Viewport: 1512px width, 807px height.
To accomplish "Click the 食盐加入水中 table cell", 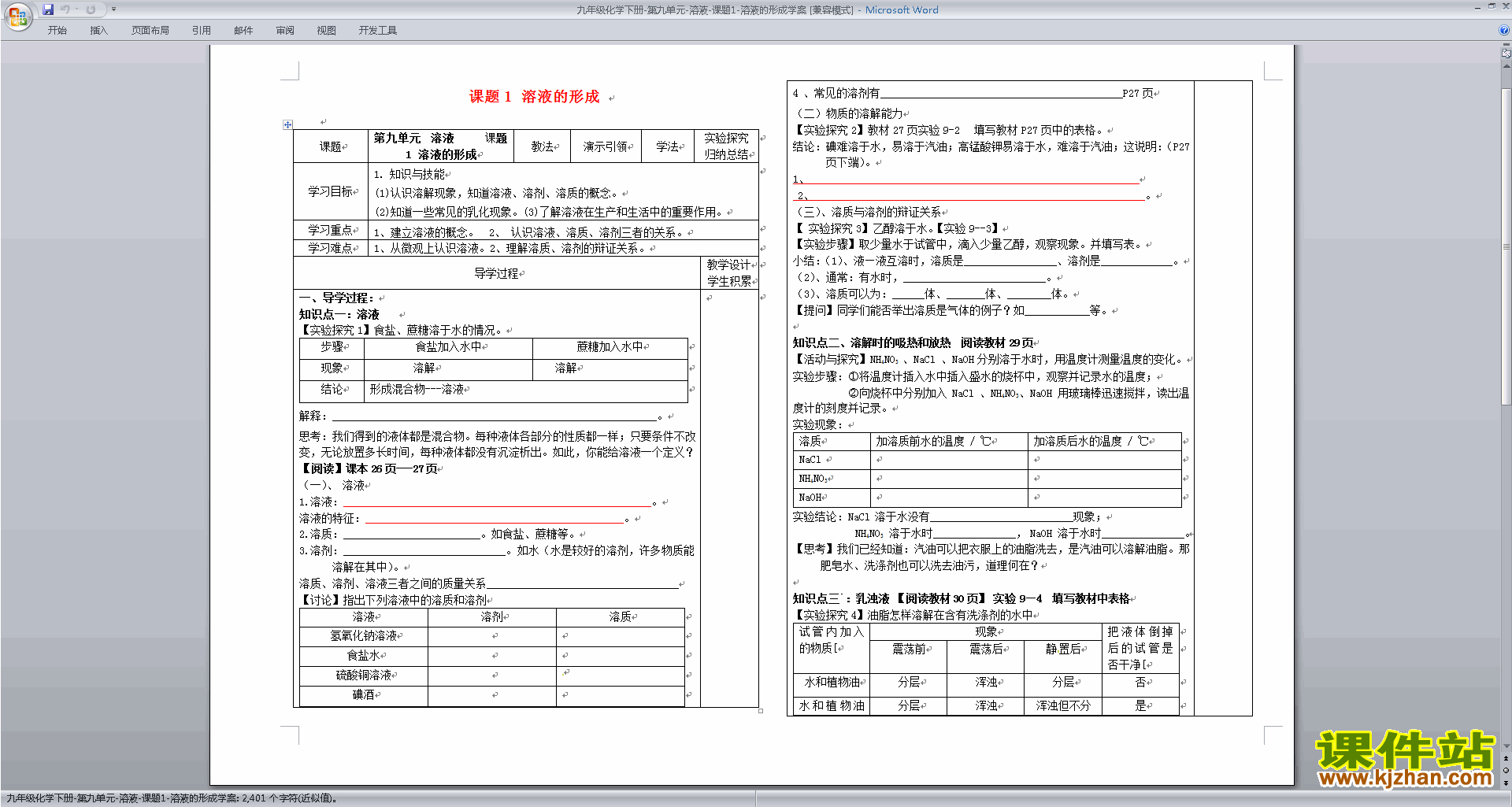I will (449, 347).
